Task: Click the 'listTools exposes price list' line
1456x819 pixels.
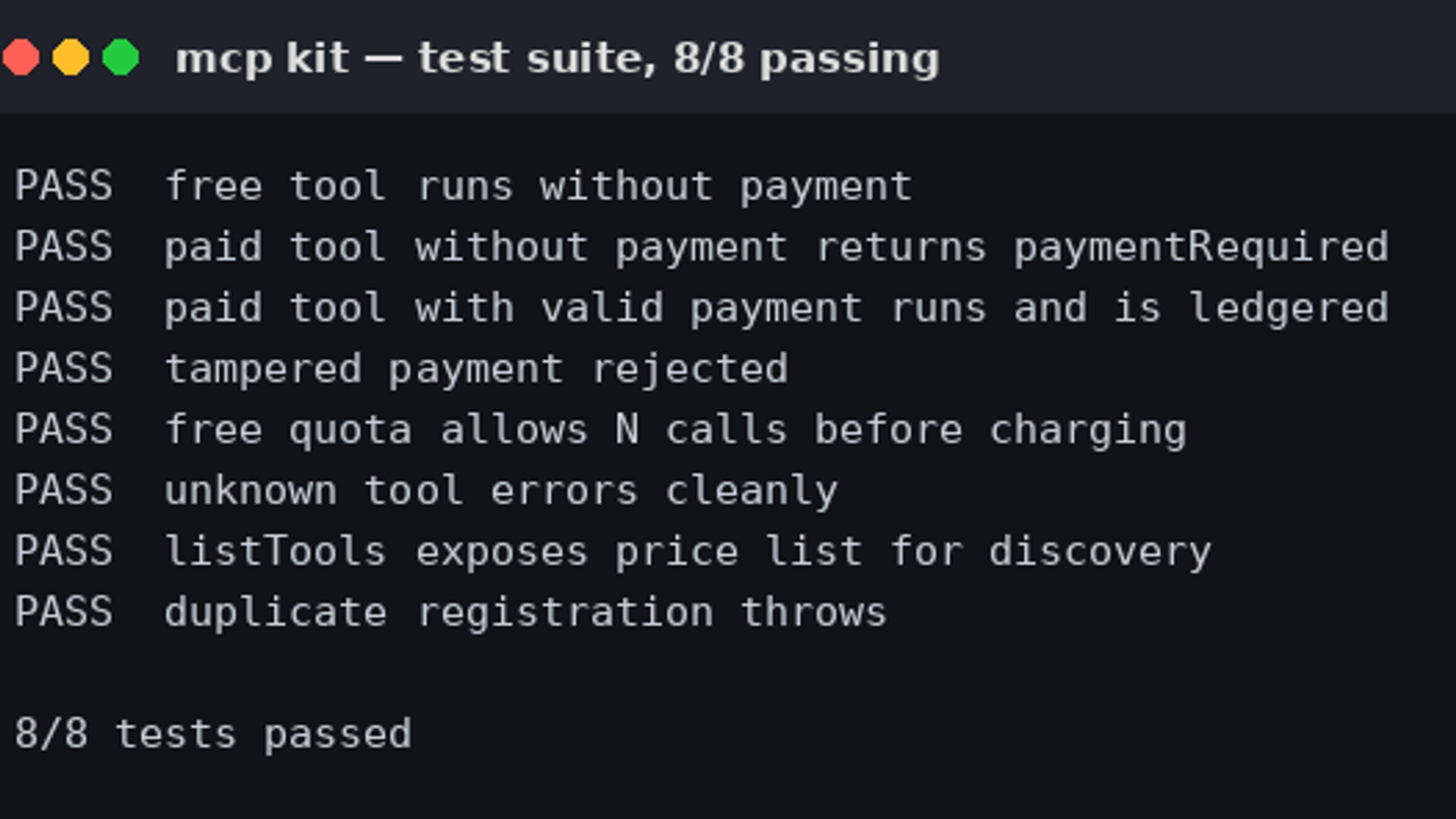Action: click(613, 552)
